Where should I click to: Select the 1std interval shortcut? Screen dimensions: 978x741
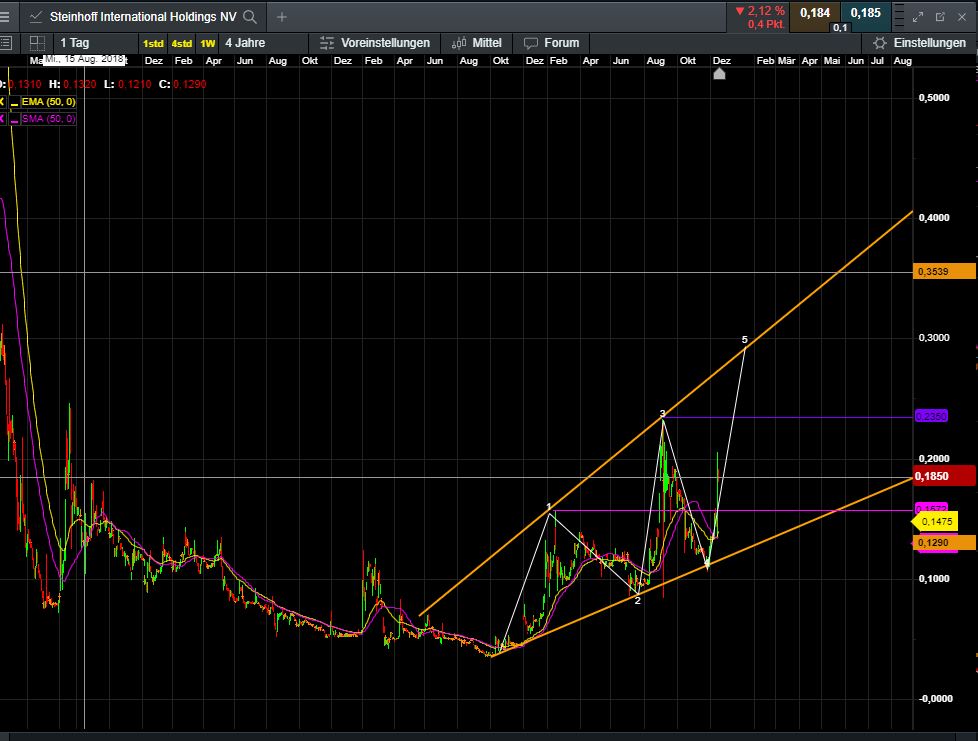click(x=153, y=44)
